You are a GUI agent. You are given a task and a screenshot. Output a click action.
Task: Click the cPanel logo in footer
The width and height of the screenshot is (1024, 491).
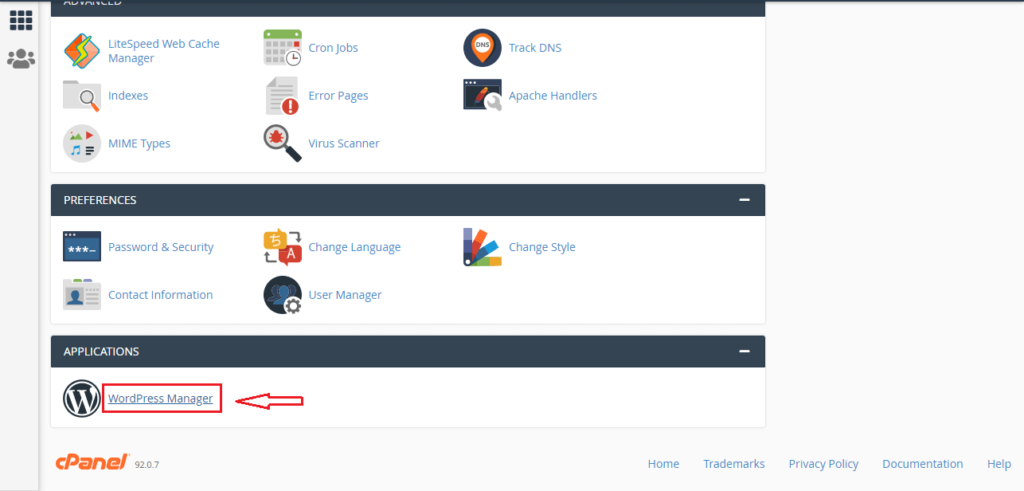coord(92,463)
